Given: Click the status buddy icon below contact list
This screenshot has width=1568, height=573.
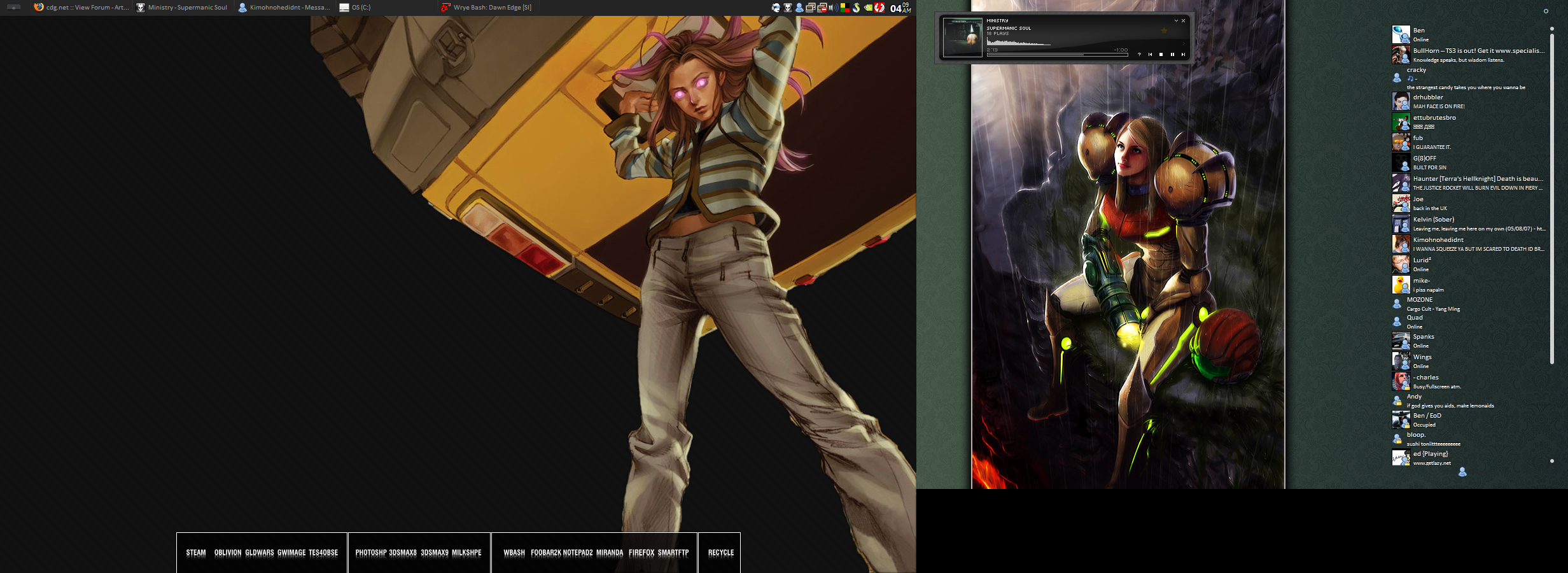Looking at the screenshot, I should click(x=1462, y=472).
